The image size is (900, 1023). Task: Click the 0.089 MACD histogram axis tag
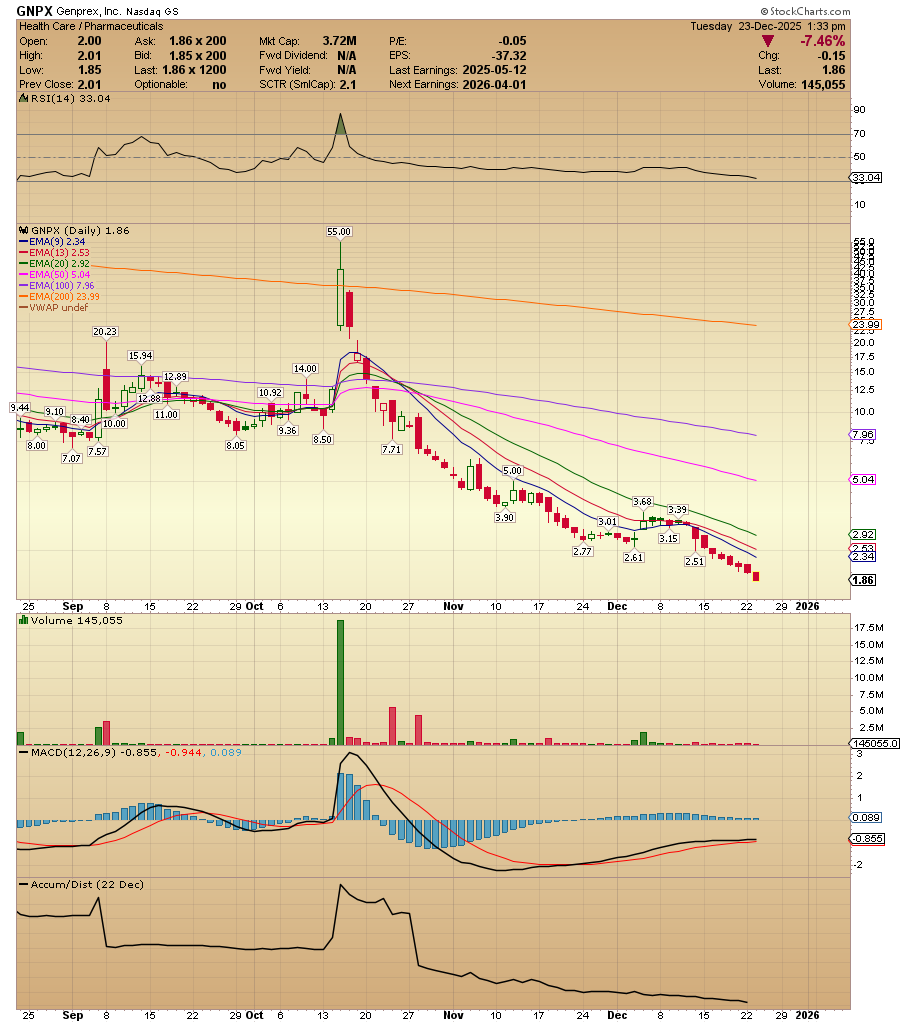(x=866, y=817)
